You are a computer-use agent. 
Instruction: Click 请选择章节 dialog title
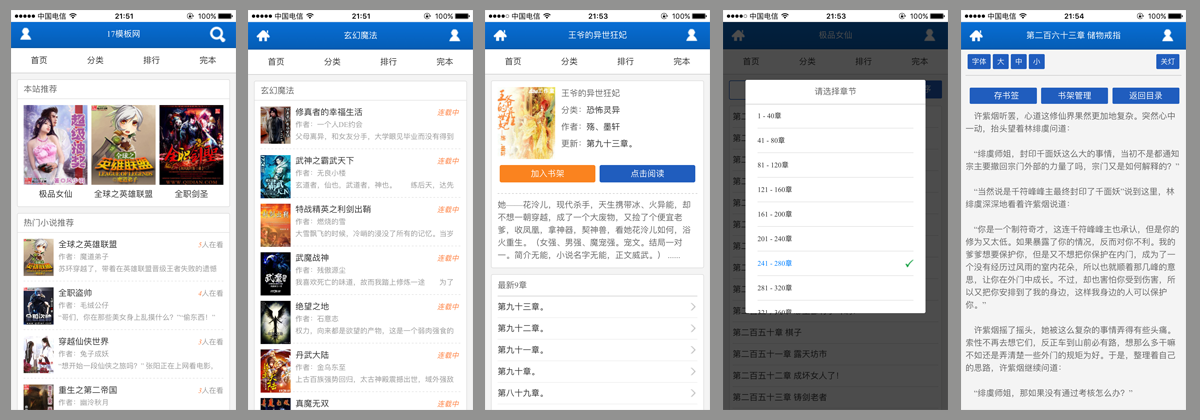[835, 91]
